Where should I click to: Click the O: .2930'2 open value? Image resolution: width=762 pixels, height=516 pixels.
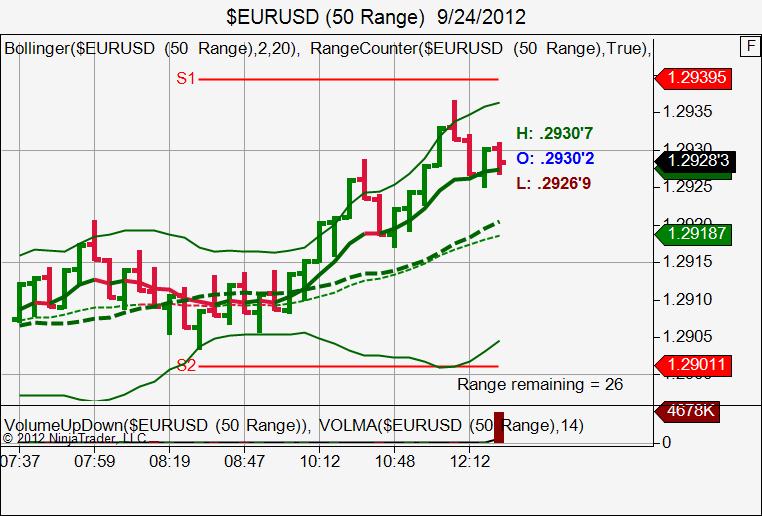coord(555,158)
